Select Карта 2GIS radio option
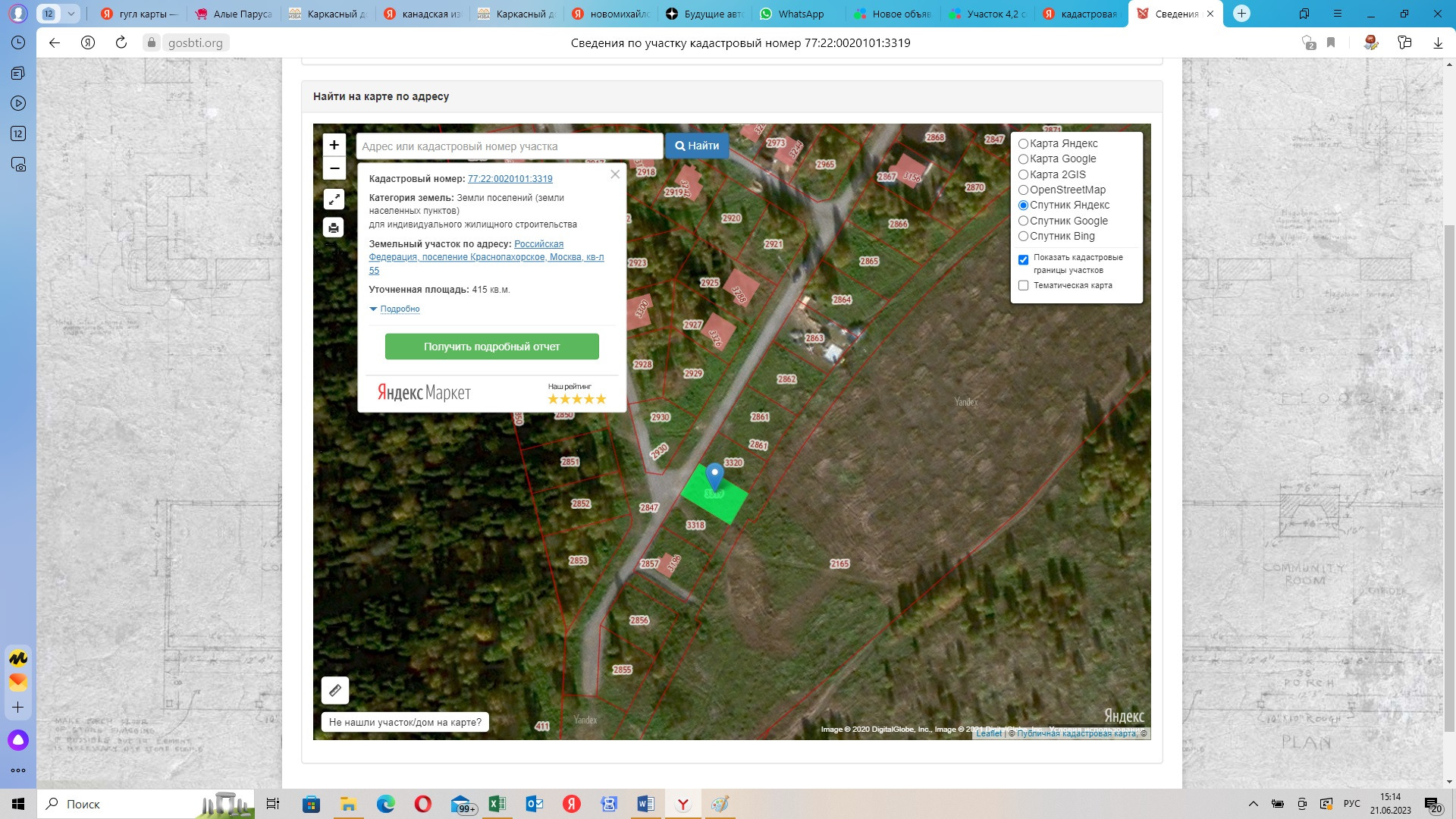 [1023, 174]
